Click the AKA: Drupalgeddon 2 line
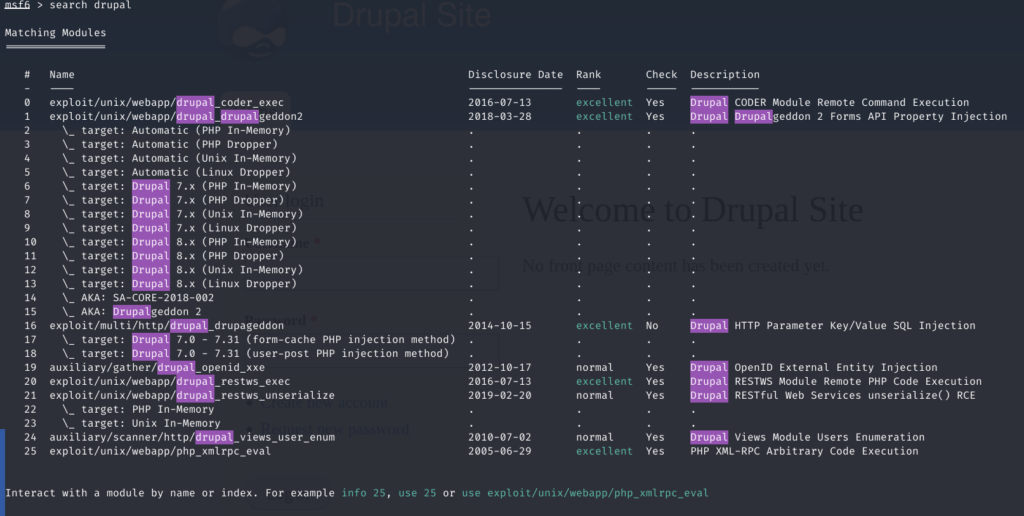 [x=132, y=312]
